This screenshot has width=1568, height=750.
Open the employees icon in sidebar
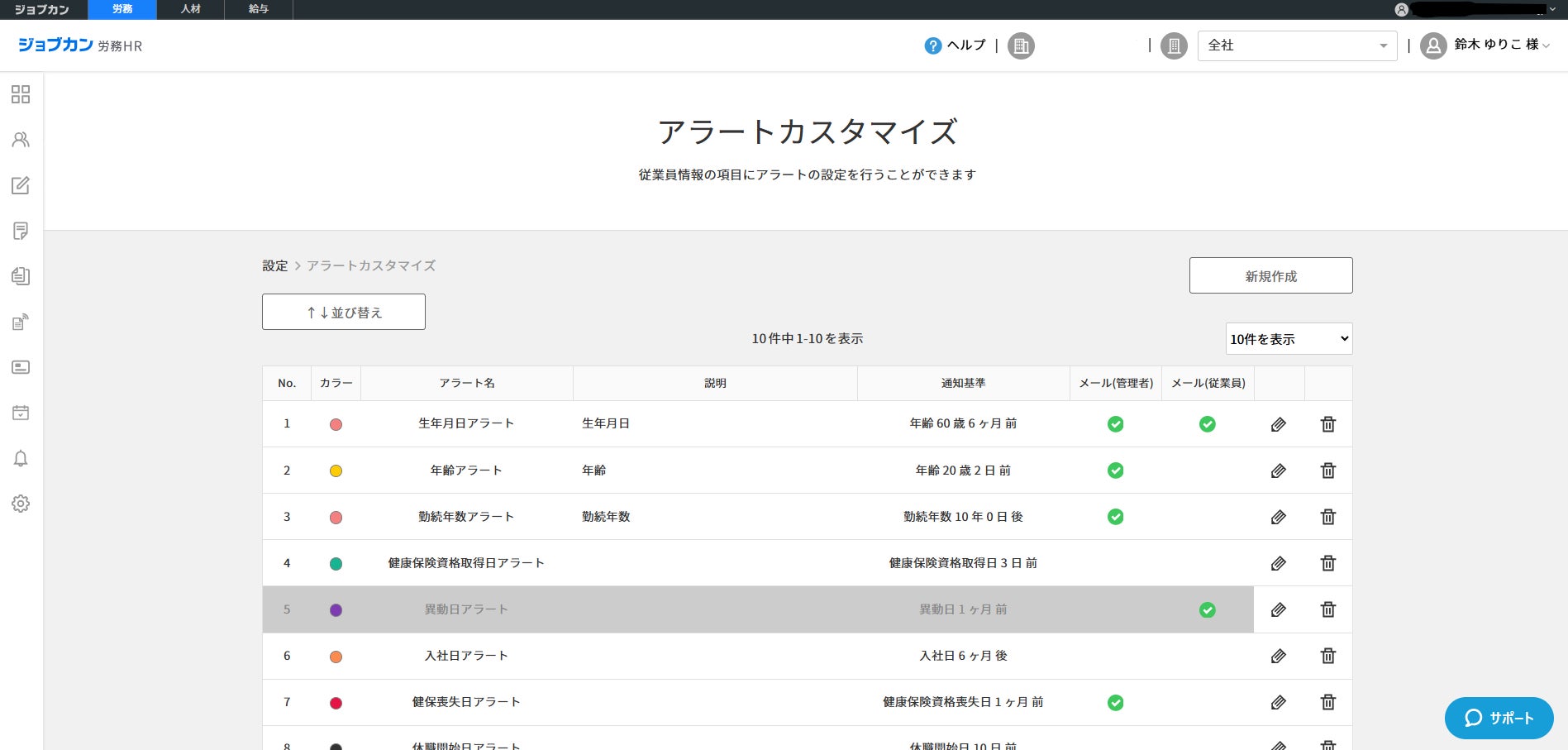(21, 140)
